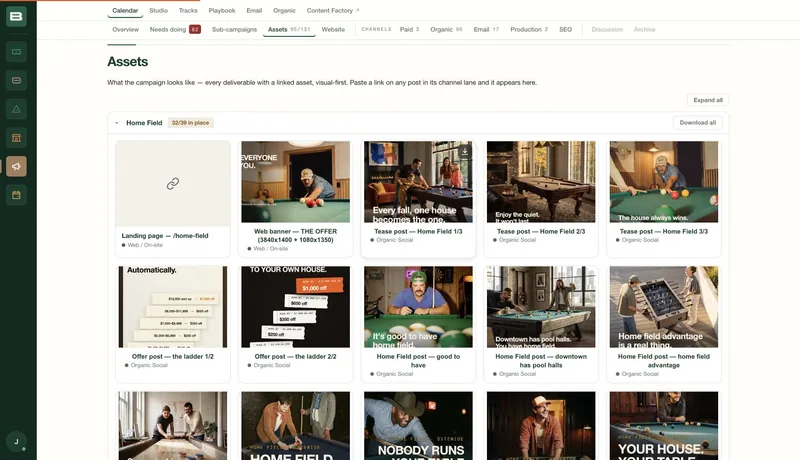Click the Tease post — Home Field 1/3 title
This screenshot has width=800, height=460.
pyautogui.click(x=418, y=232)
